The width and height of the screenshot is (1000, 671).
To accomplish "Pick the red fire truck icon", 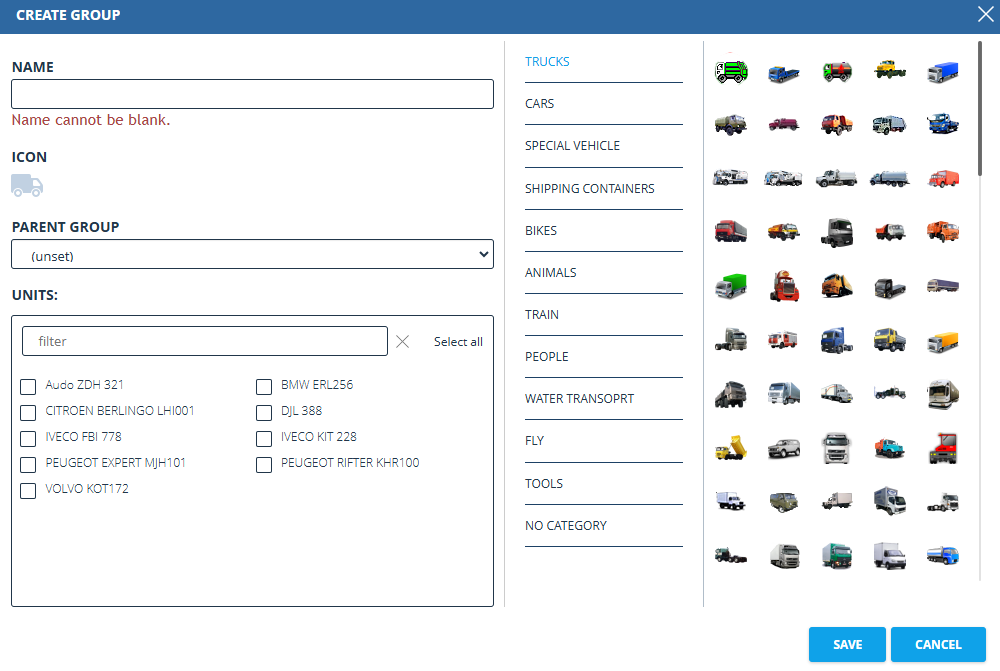I will [x=784, y=340].
